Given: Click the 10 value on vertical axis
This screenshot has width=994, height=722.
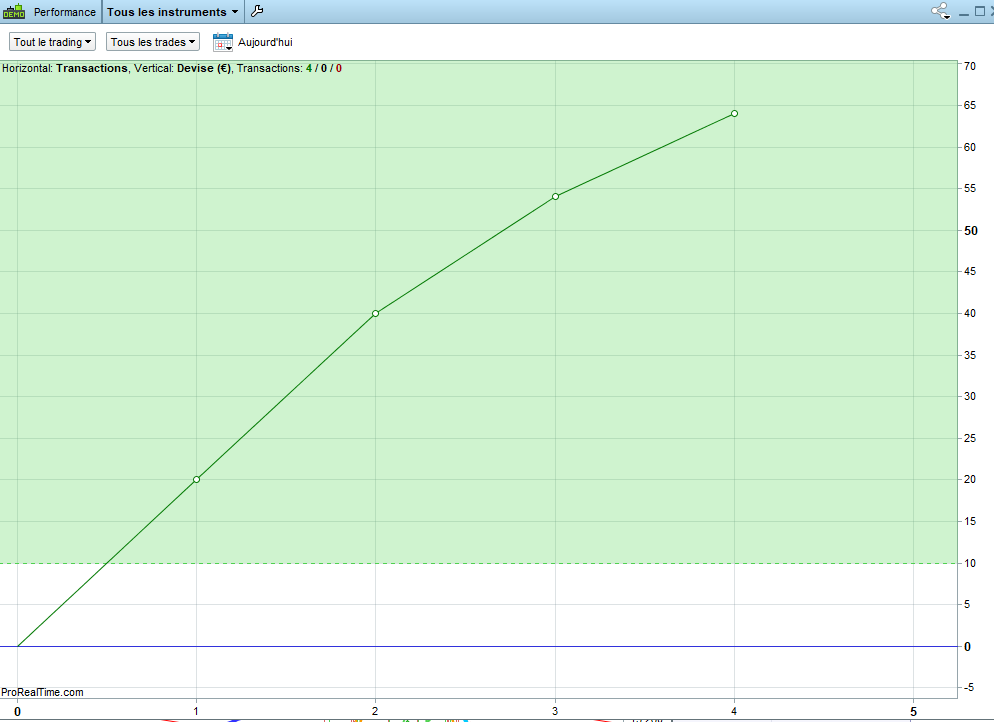Looking at the screenshot, I should tap(970, 563).
